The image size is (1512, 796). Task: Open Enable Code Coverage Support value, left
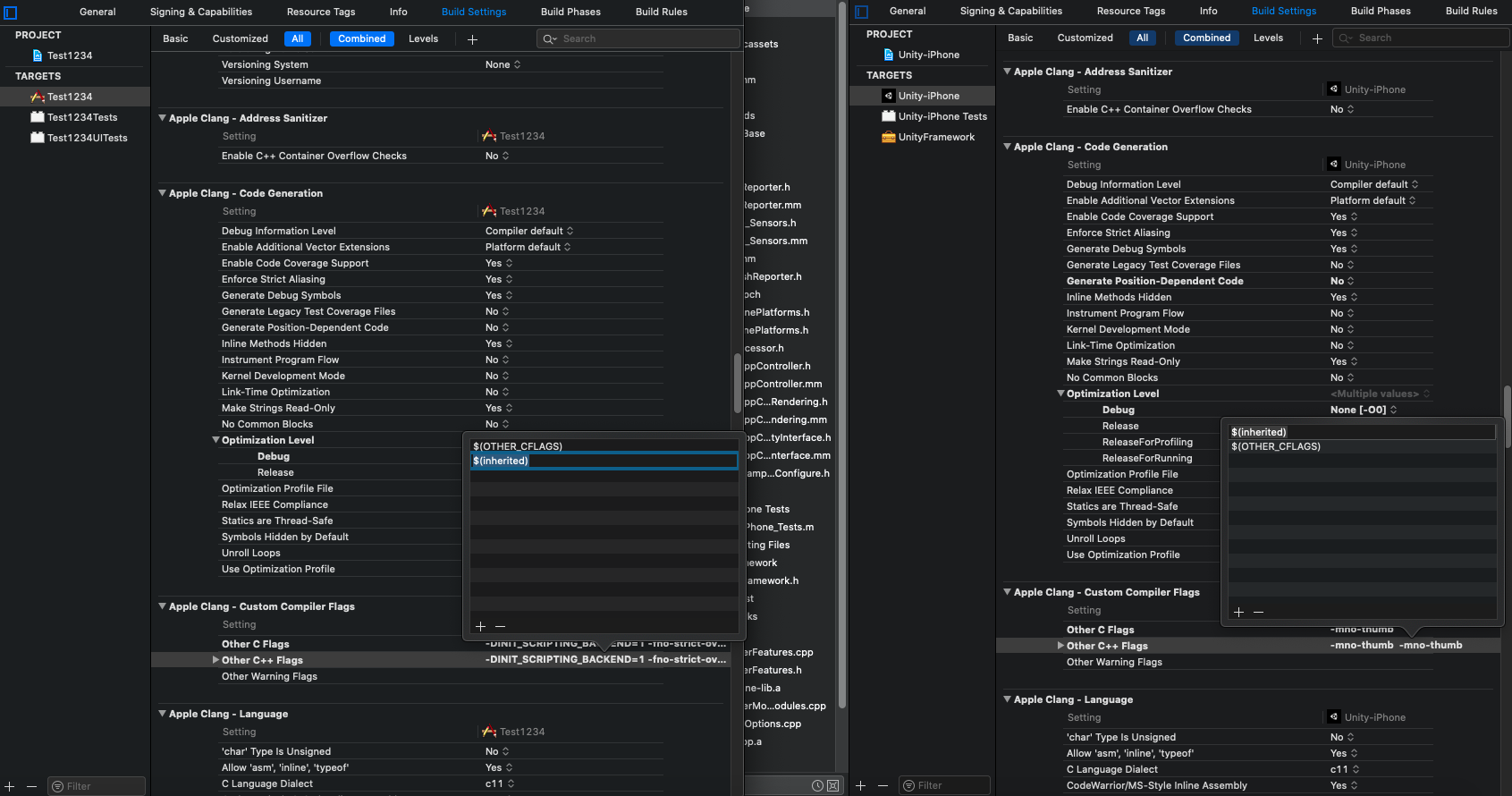coord(499,263)
